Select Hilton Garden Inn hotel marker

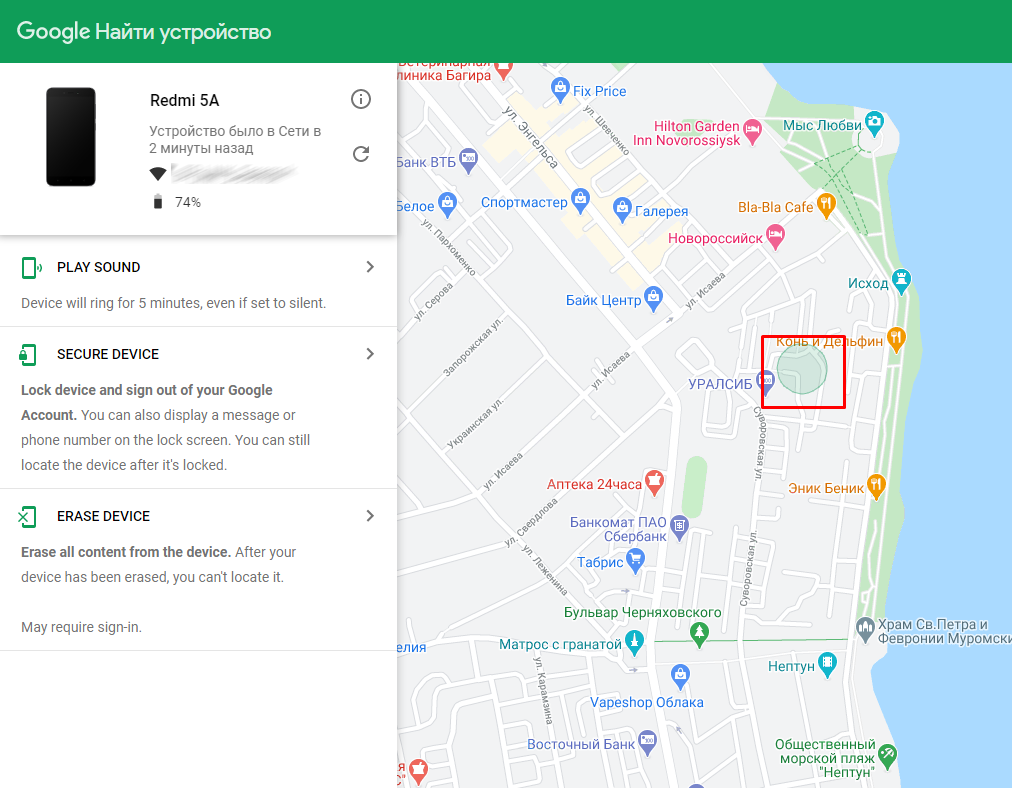752,131
